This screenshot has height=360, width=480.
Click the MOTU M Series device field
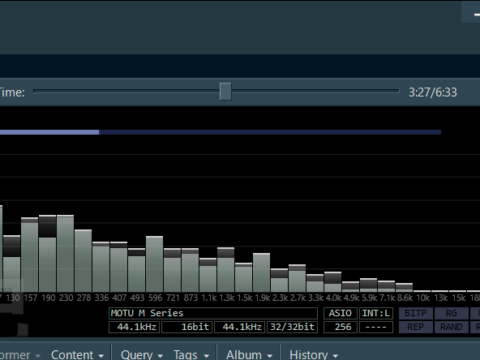pyautogui.click(x=213, y=313)
